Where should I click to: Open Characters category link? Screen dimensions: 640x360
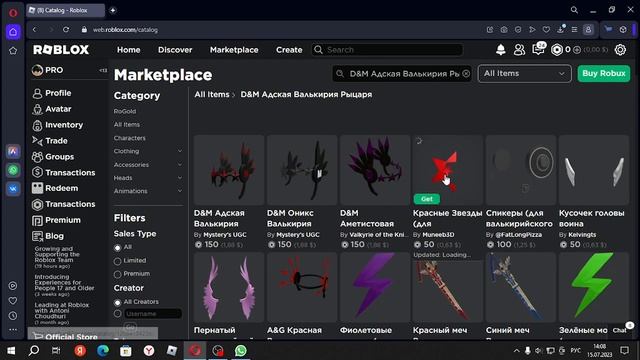130,138
